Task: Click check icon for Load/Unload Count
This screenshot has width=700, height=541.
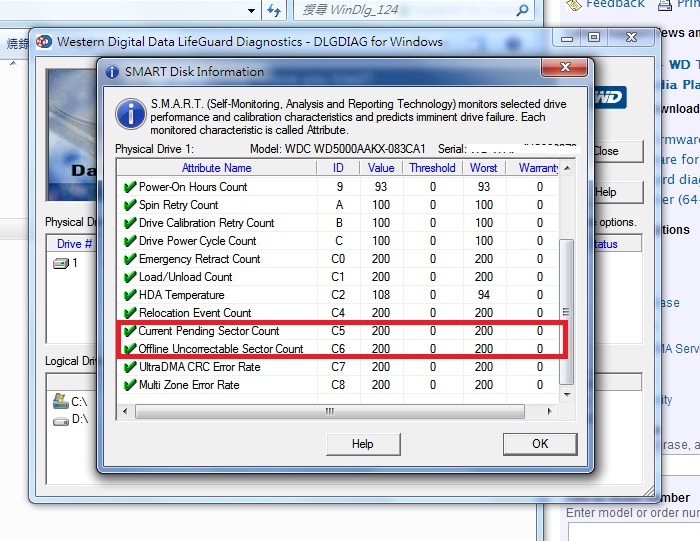Action: click(129, 277)
